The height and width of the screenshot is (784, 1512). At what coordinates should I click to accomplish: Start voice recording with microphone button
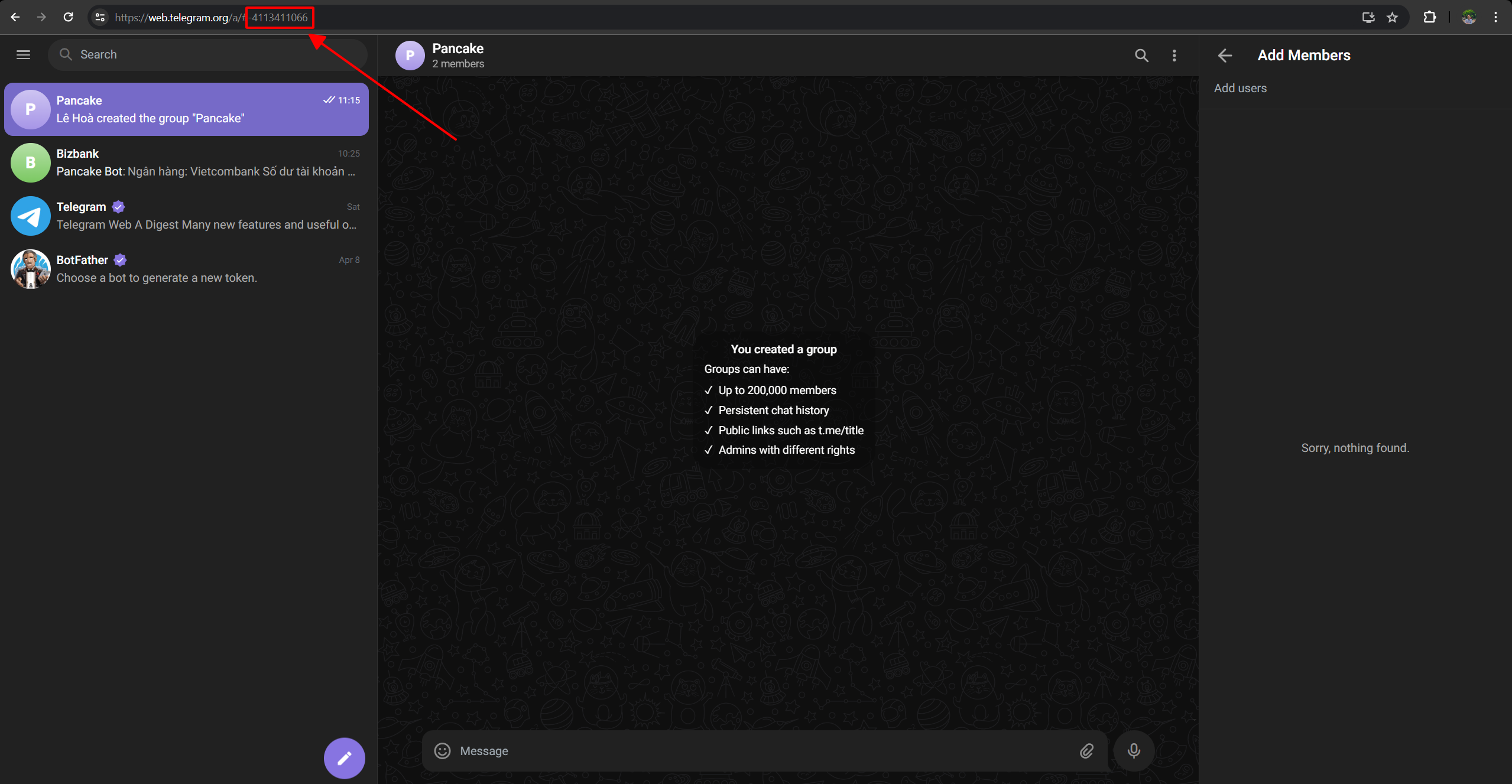pos(1133,750)
